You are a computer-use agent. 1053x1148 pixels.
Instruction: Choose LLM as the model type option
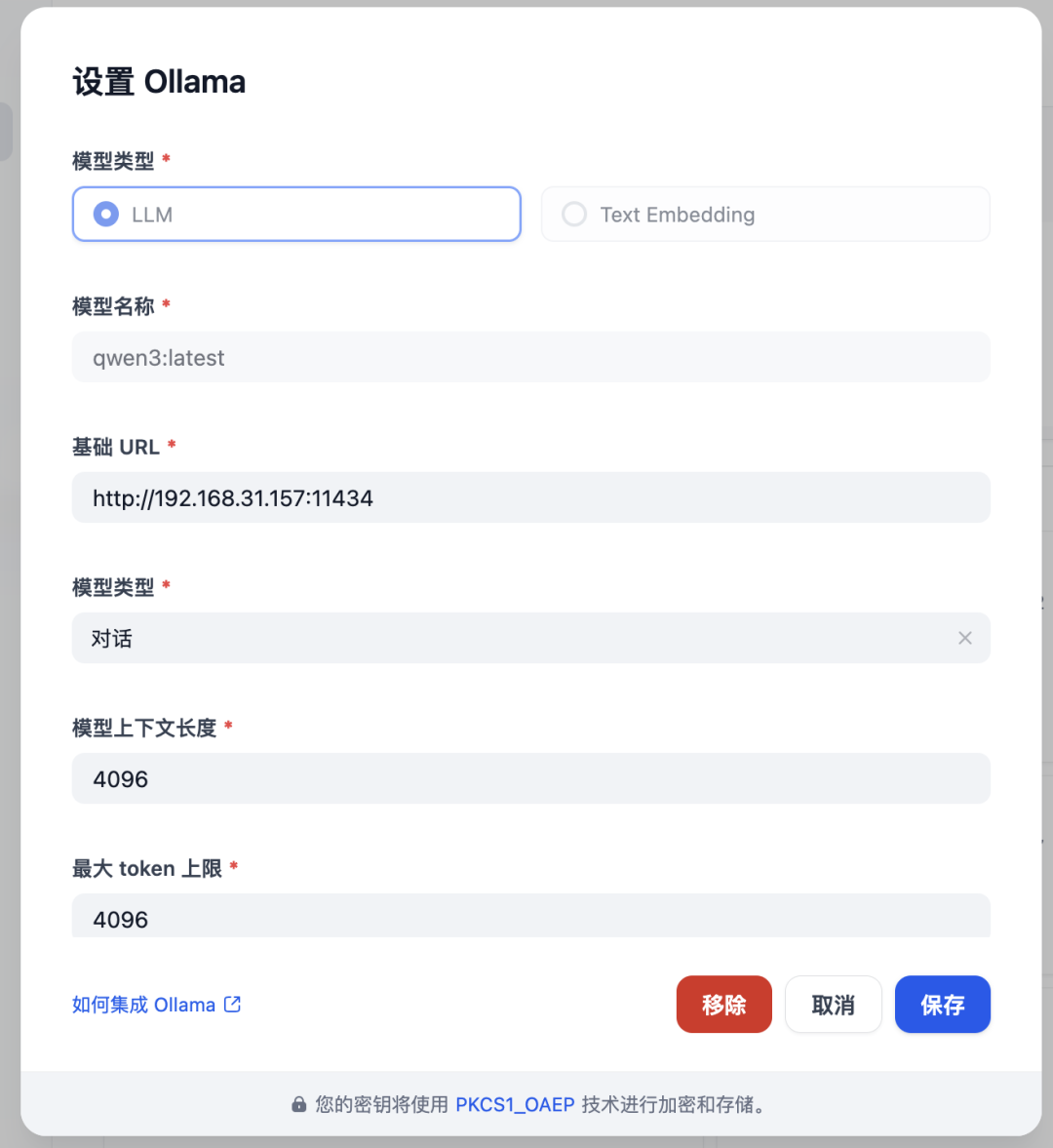tap(296, 214)
